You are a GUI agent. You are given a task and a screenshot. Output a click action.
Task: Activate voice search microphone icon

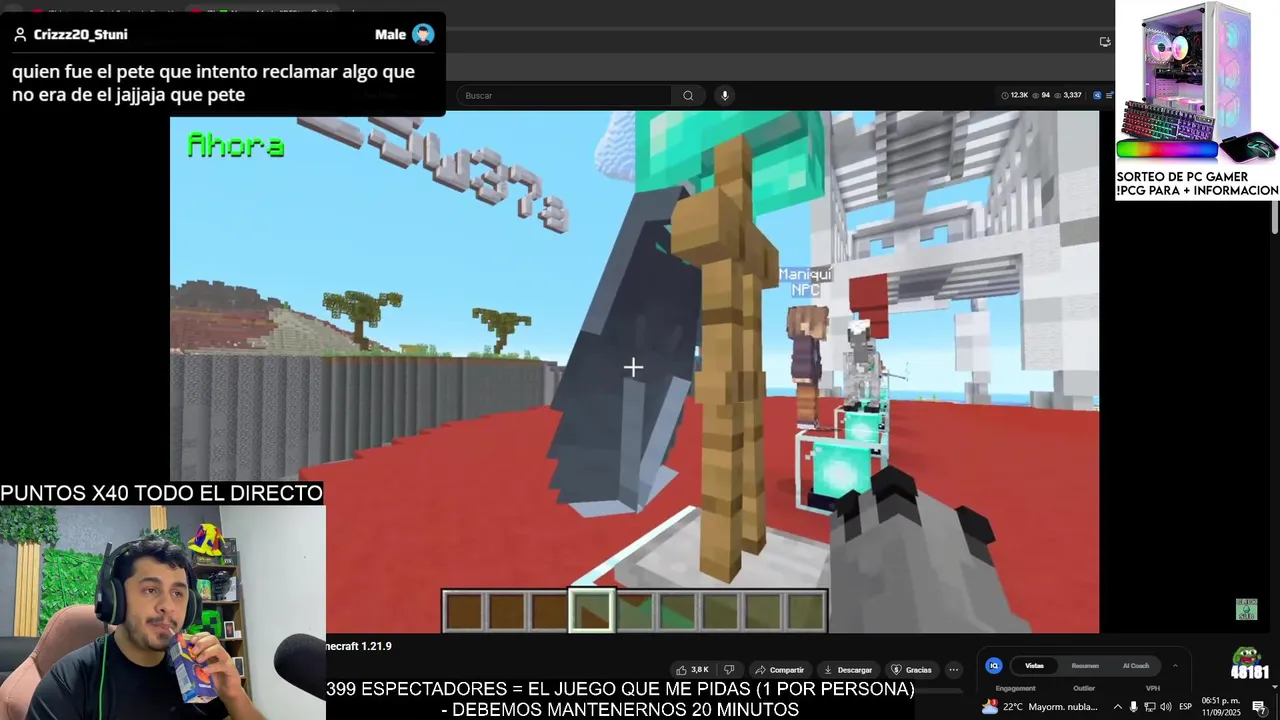[725, 96]
